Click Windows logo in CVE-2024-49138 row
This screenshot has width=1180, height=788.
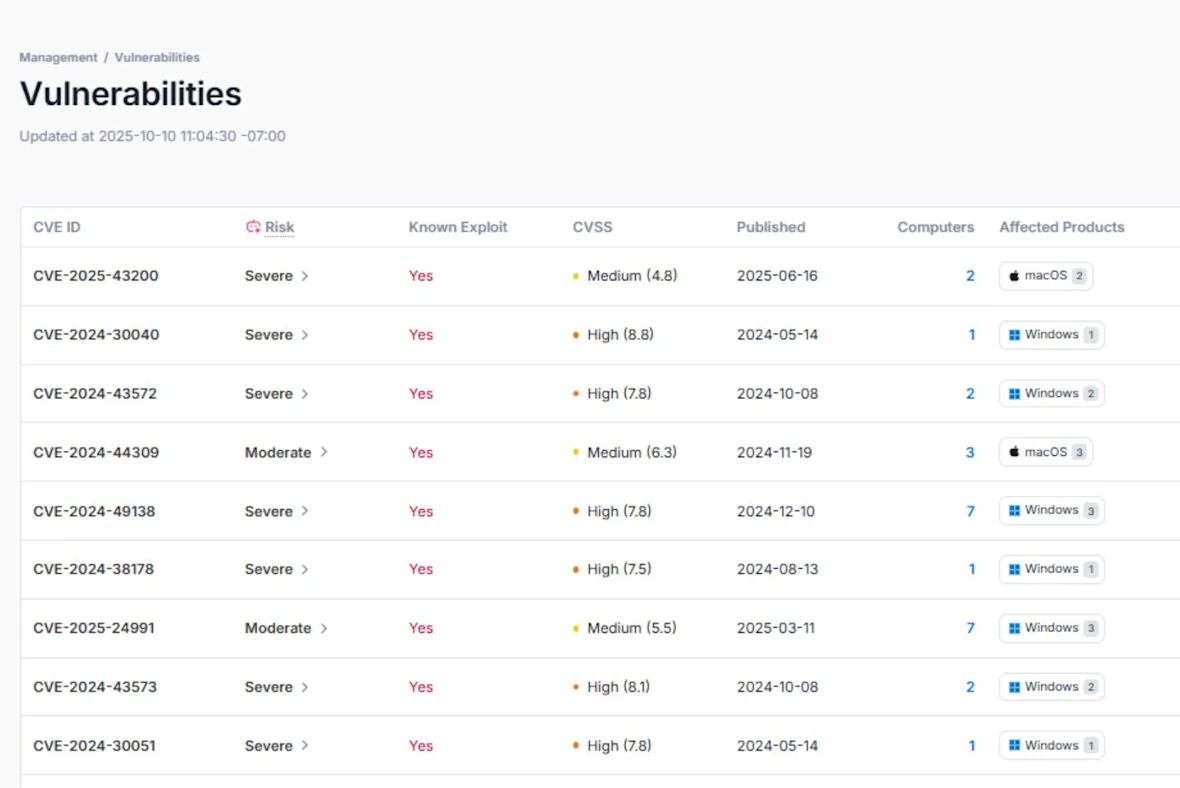tap(1014, 511)
